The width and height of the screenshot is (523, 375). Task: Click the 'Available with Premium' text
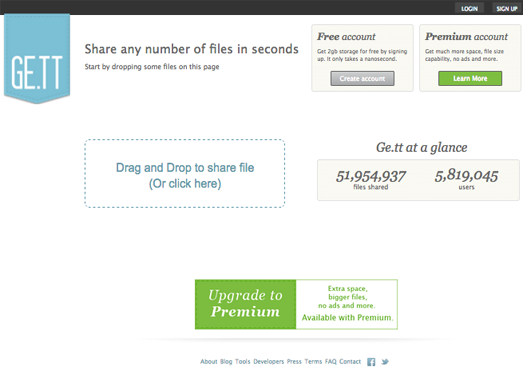[347, 317]
